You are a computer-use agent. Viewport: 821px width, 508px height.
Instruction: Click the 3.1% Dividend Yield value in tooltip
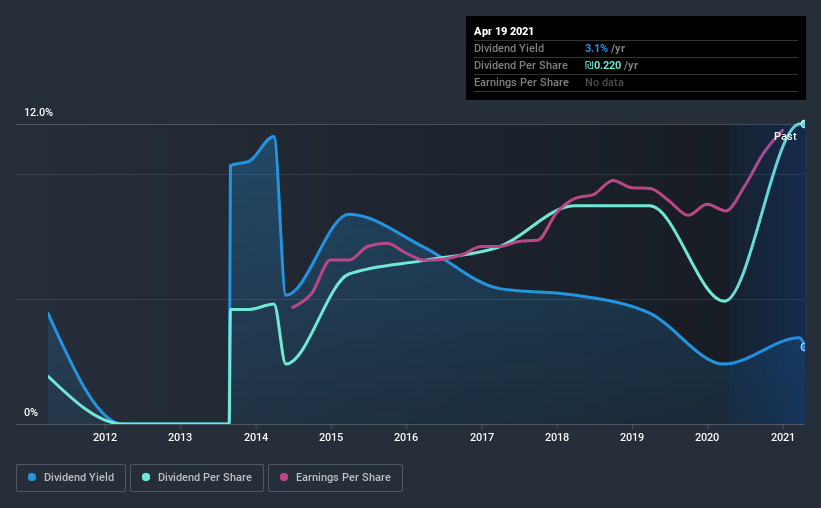tap(596, 48)
